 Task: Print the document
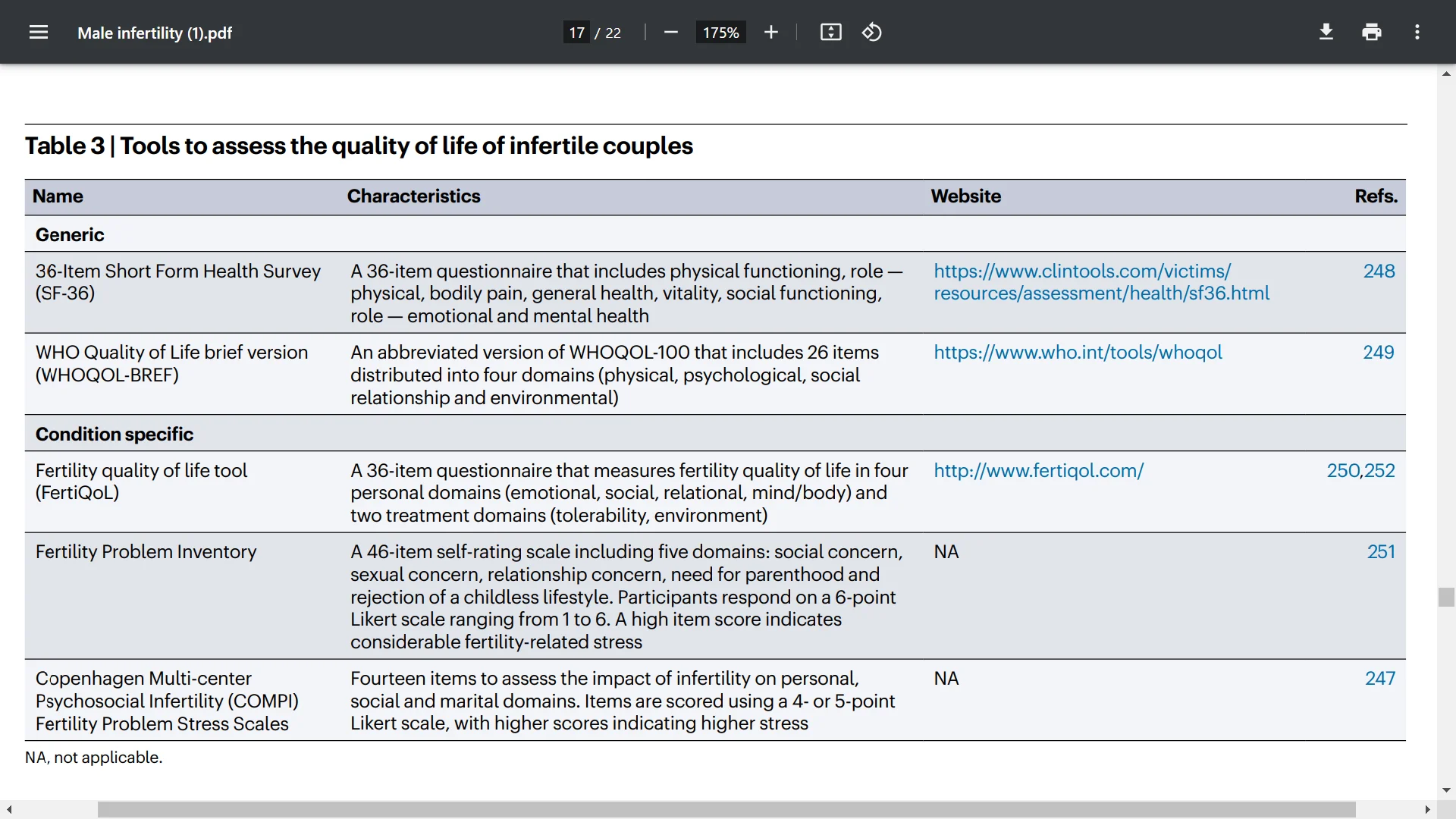[1371, 33]
